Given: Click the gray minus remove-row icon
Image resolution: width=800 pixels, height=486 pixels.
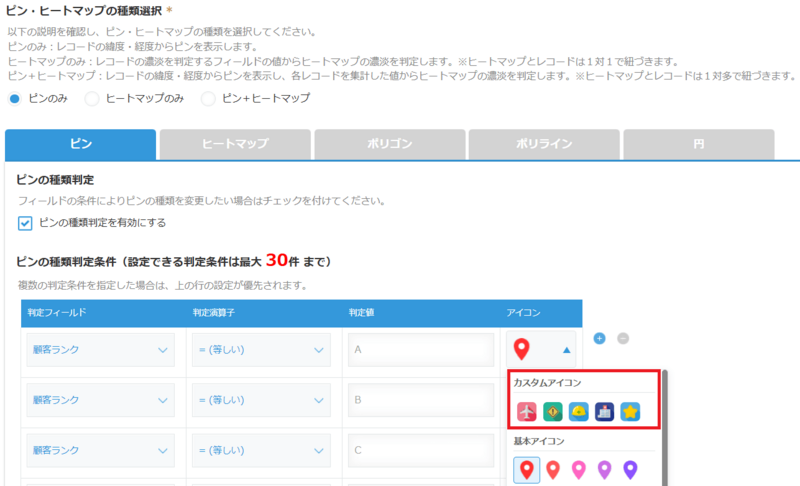Looking at the screenshot, I should click(x=622, y=339).
